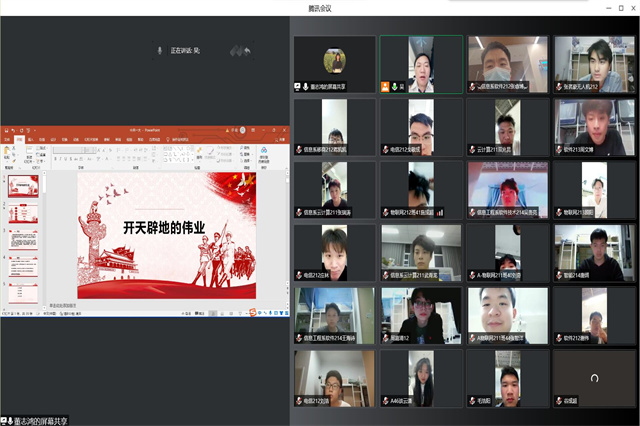Click the muted mic icon on 张贤豪无人机212 tile
This screenshot has width=640, height=426.
click(x=559, y=87)
